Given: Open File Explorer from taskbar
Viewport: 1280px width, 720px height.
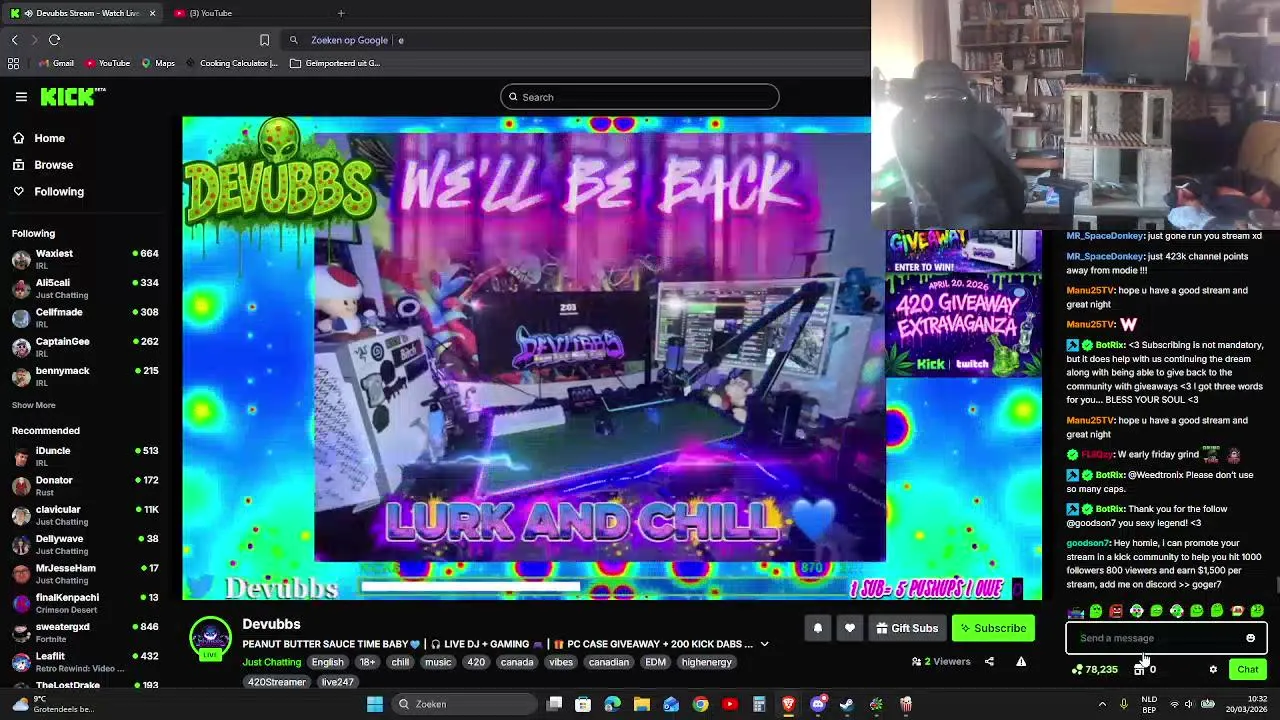Looking at the screenshot, I should 642,704.
